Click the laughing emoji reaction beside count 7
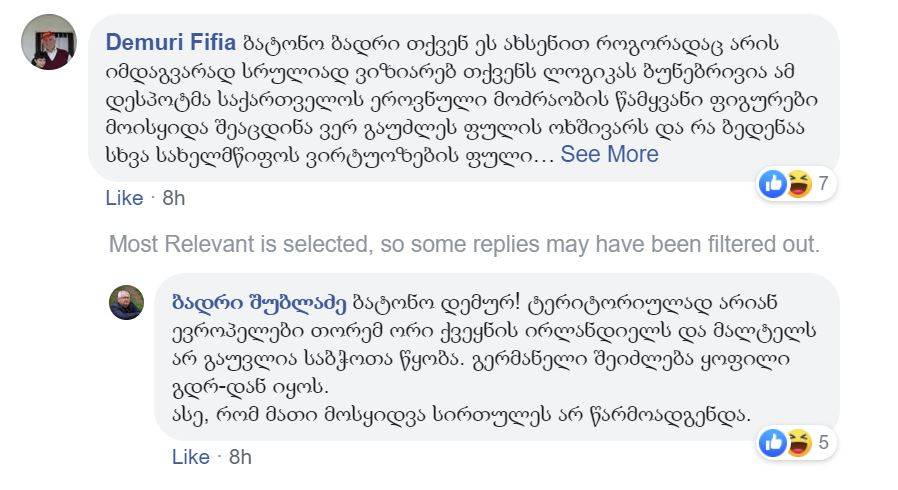Viewport: 898px width, 490px height. [798, 183]
